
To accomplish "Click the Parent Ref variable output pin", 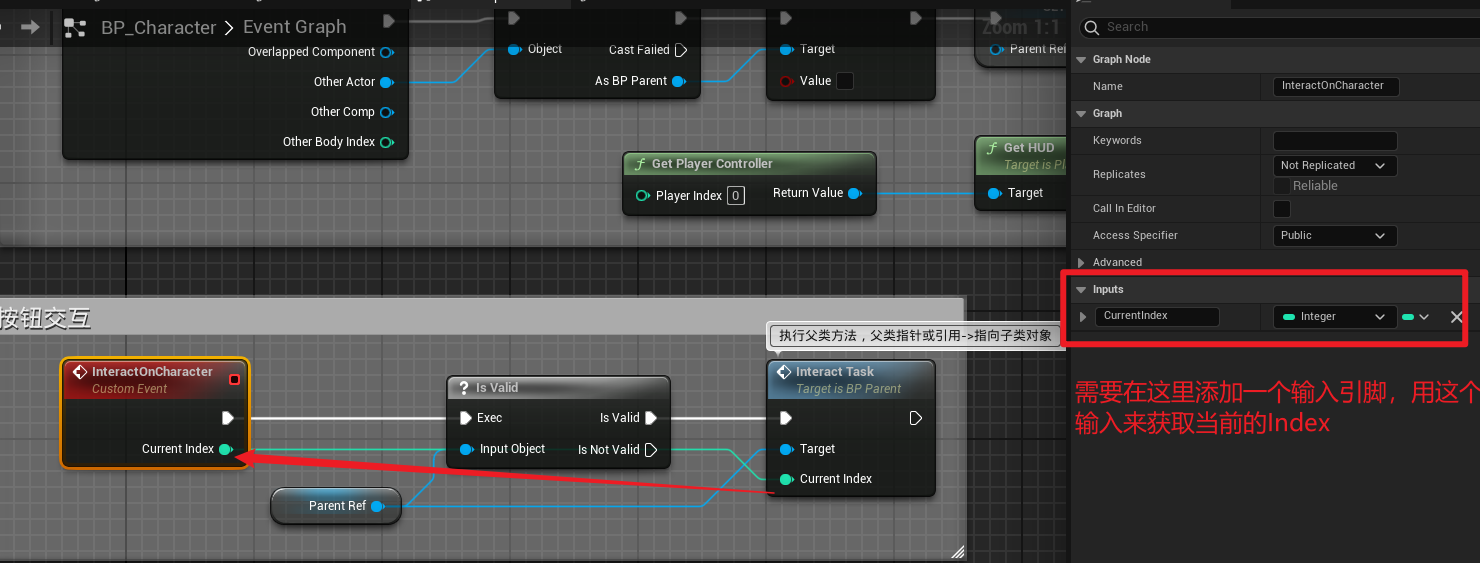I will (x=377, y=506).
